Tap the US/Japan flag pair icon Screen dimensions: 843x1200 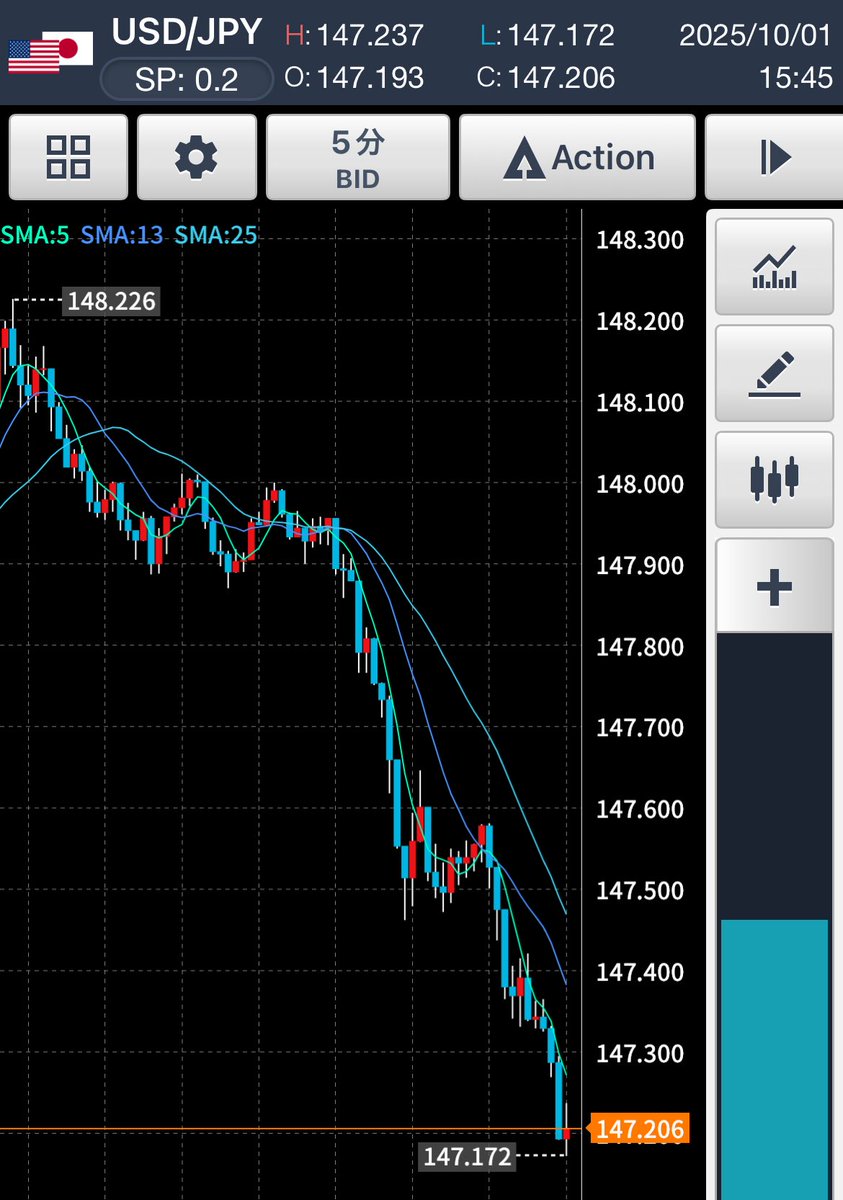50,52
